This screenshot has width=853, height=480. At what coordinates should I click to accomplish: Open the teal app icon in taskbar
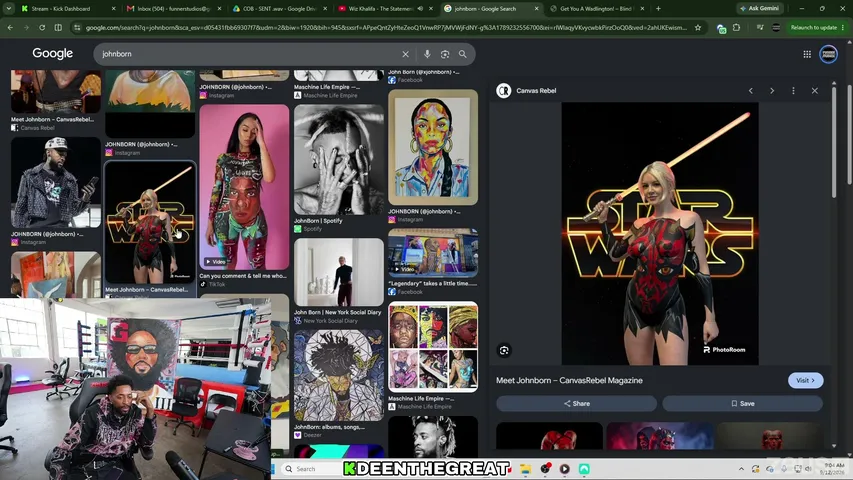pyautogui.click(x=584, y=469)
